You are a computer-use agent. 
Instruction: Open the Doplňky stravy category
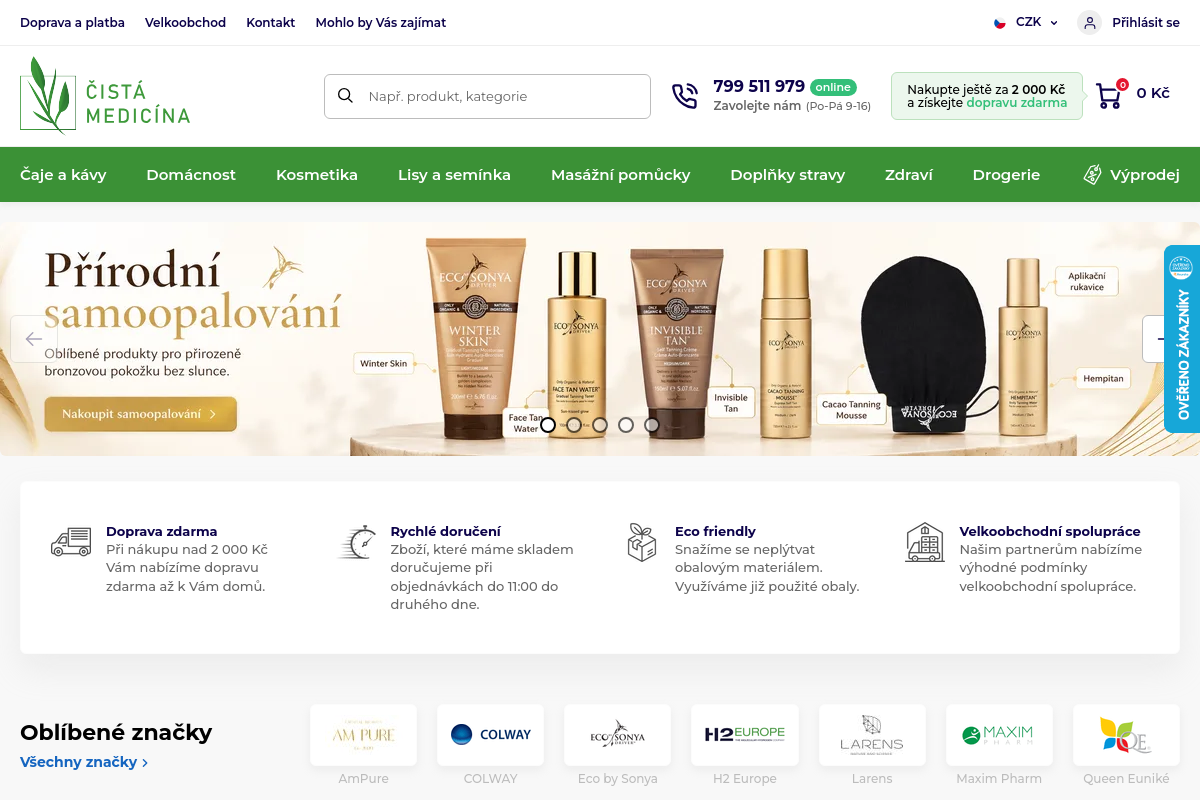(x=788, y=175)
